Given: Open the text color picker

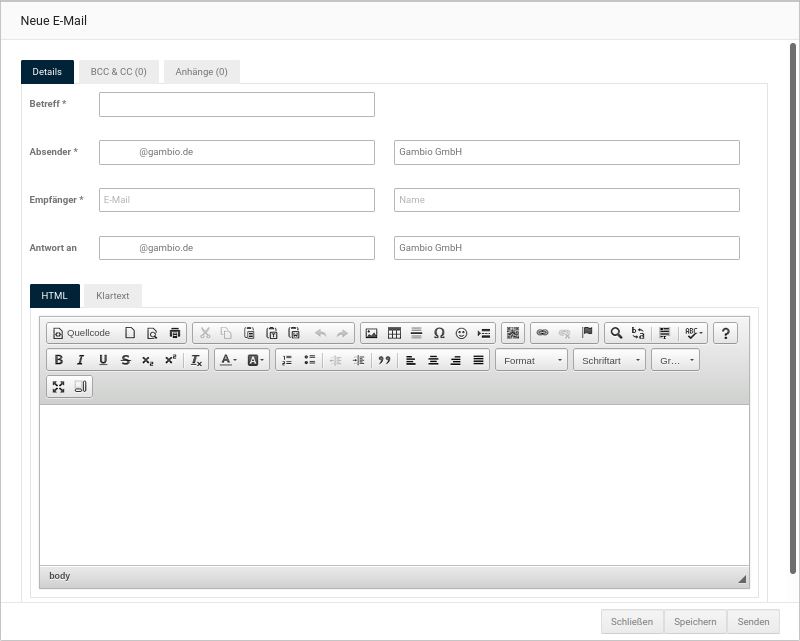Looking at the screenshot, I should click(228, 360).
